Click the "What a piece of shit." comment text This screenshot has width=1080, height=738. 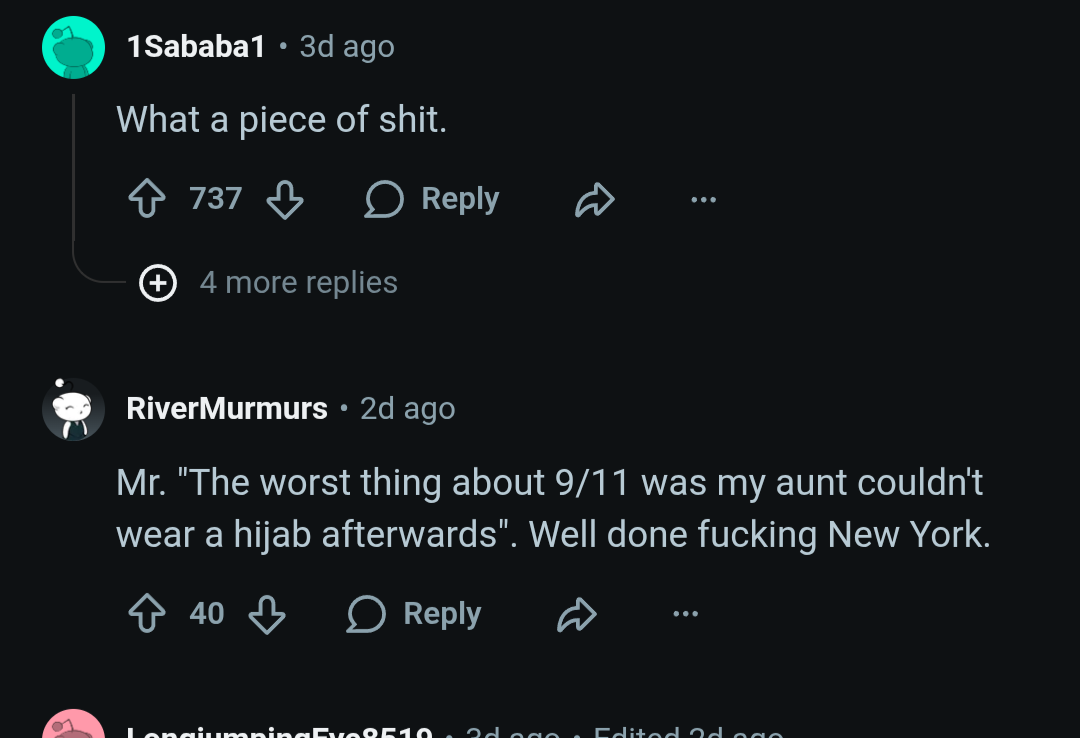pos(282,120)
